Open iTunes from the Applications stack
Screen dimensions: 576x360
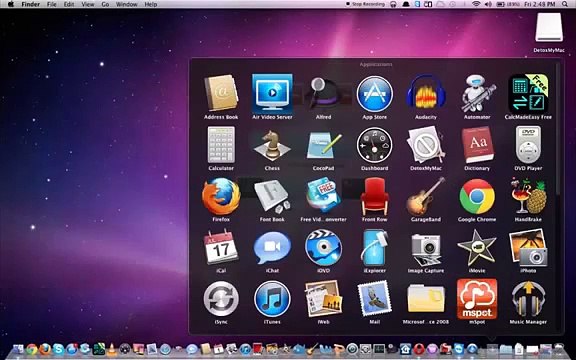click(x=272, y=299)
